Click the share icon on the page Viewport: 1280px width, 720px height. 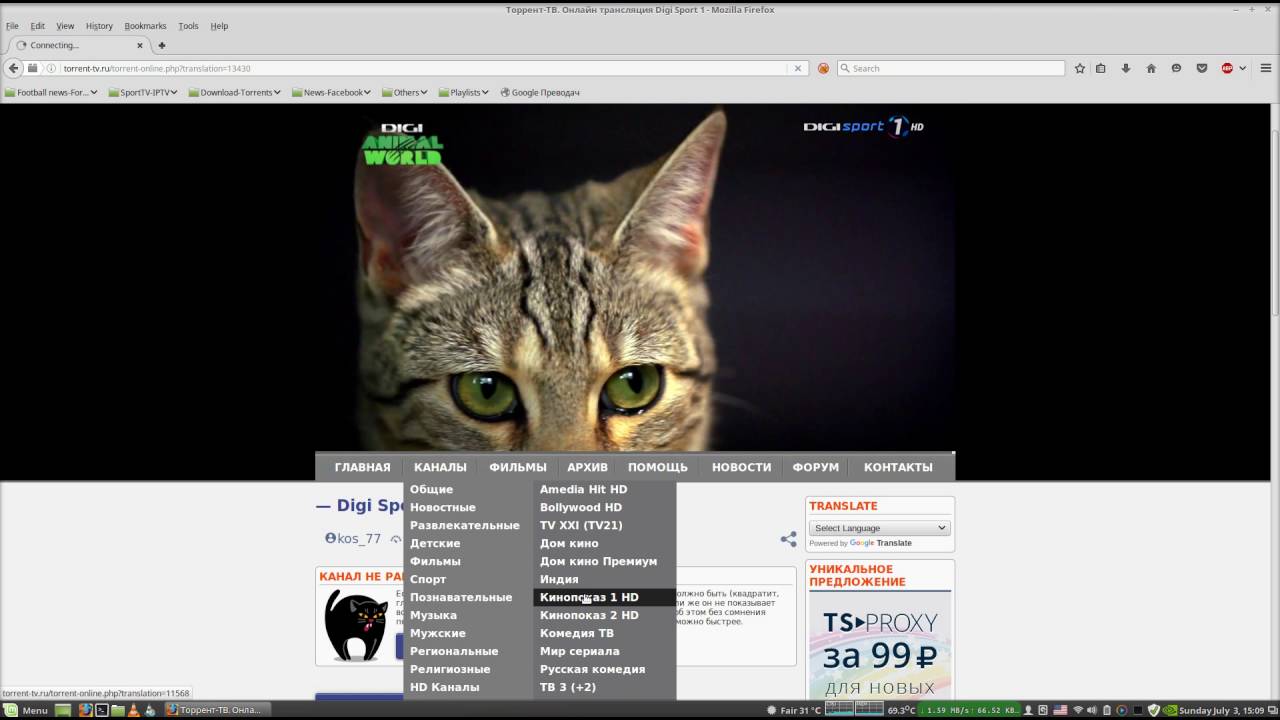(788, 539)
